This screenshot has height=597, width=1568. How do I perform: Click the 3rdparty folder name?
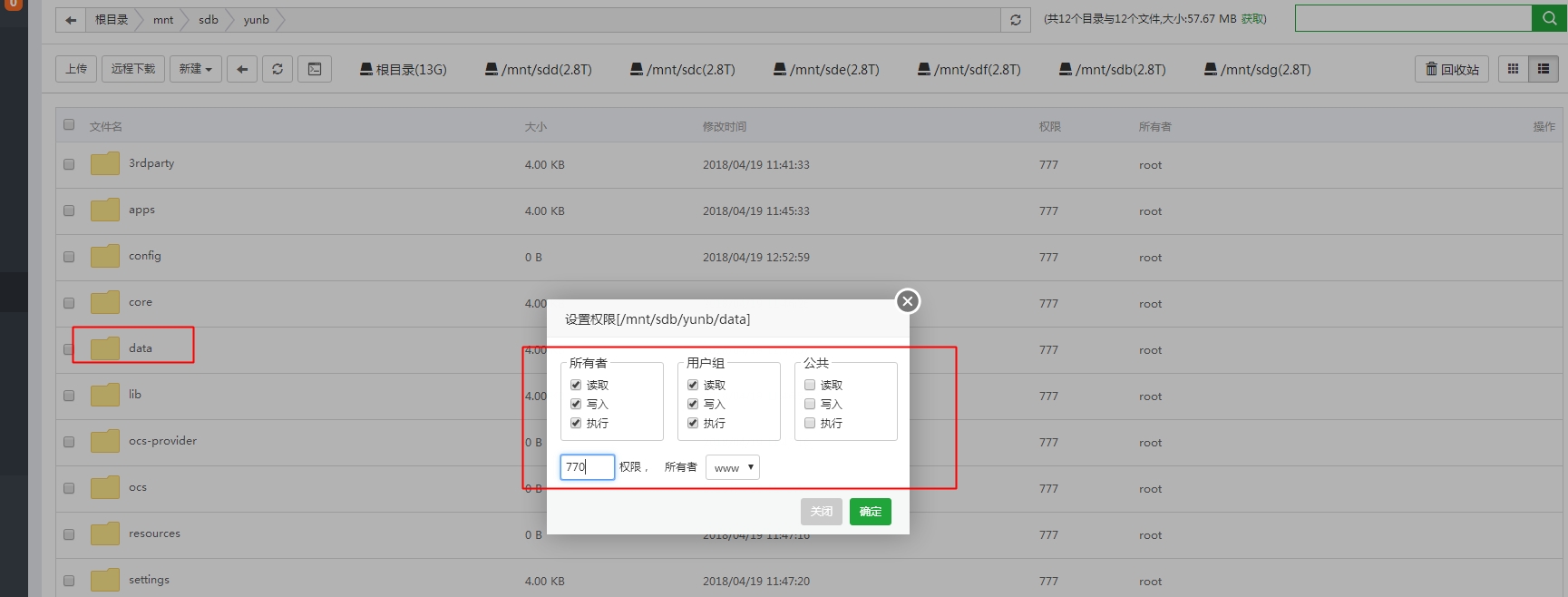click(x=151, y=163)
